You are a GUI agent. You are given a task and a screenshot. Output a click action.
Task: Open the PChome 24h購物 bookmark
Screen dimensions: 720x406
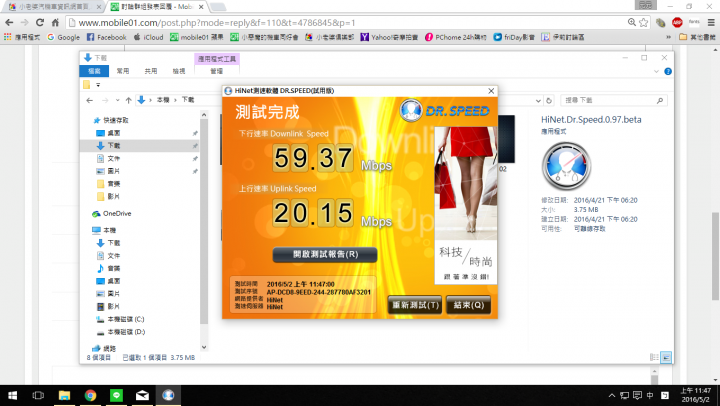(x=456, y=37)
